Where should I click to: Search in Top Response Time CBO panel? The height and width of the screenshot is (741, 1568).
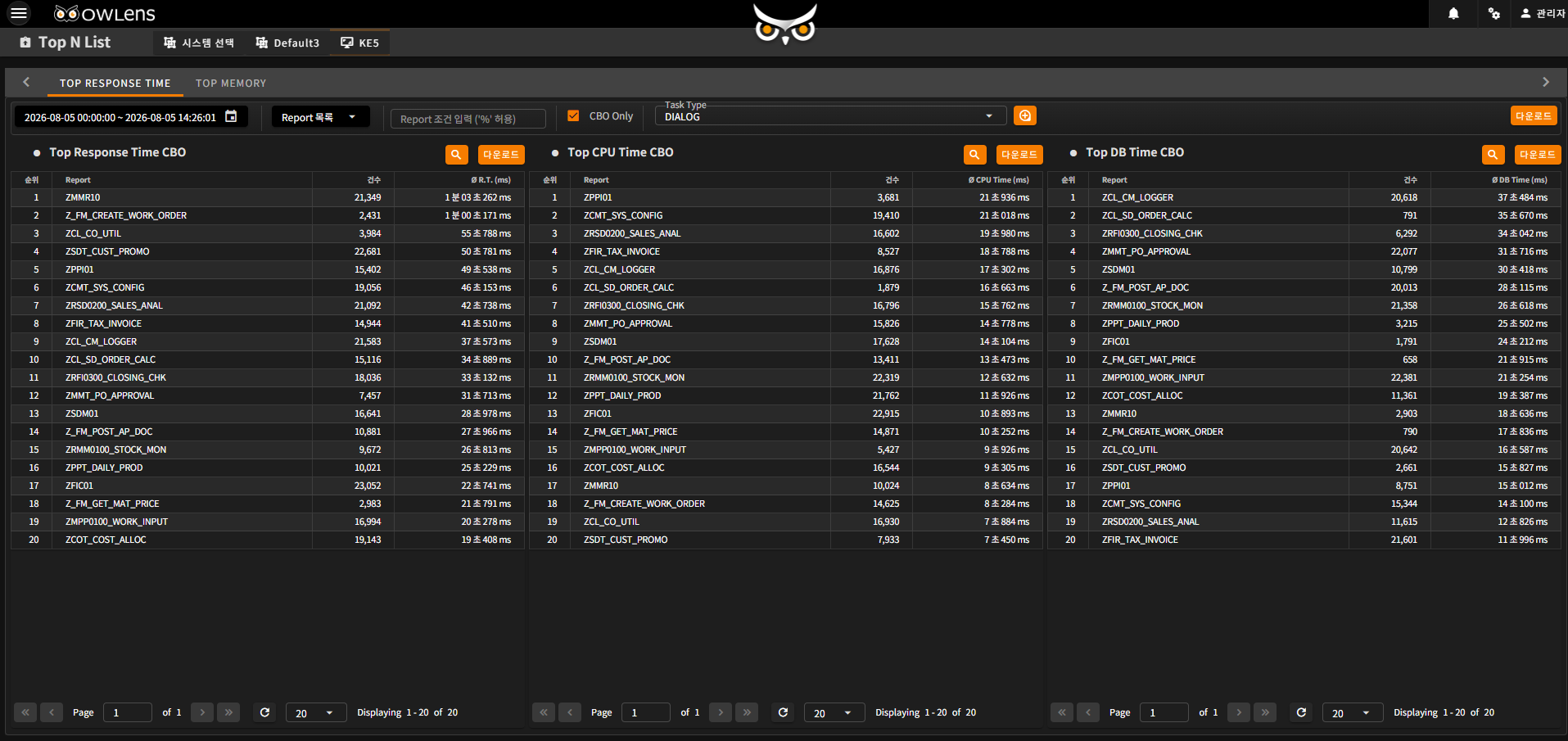click(x=456, y=154)
